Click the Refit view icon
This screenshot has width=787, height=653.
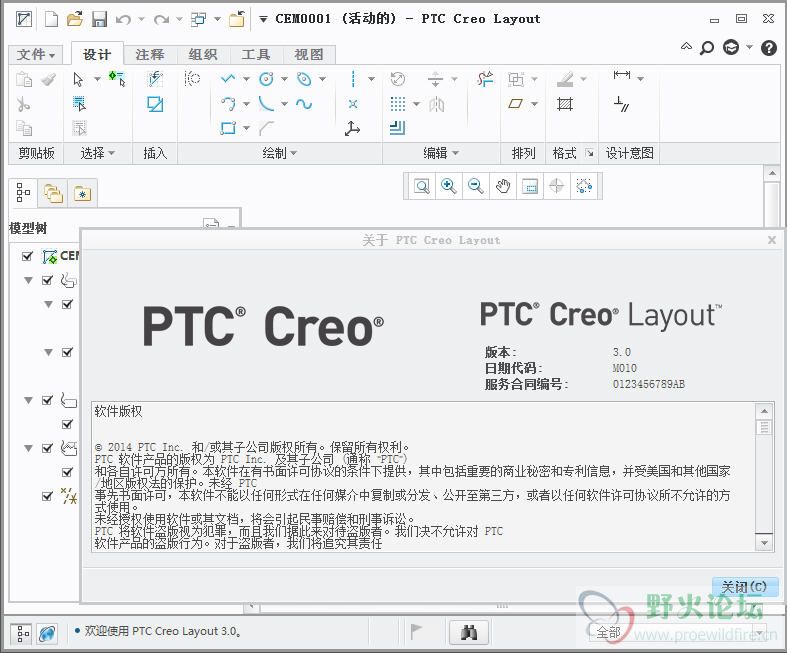(422, 186)
